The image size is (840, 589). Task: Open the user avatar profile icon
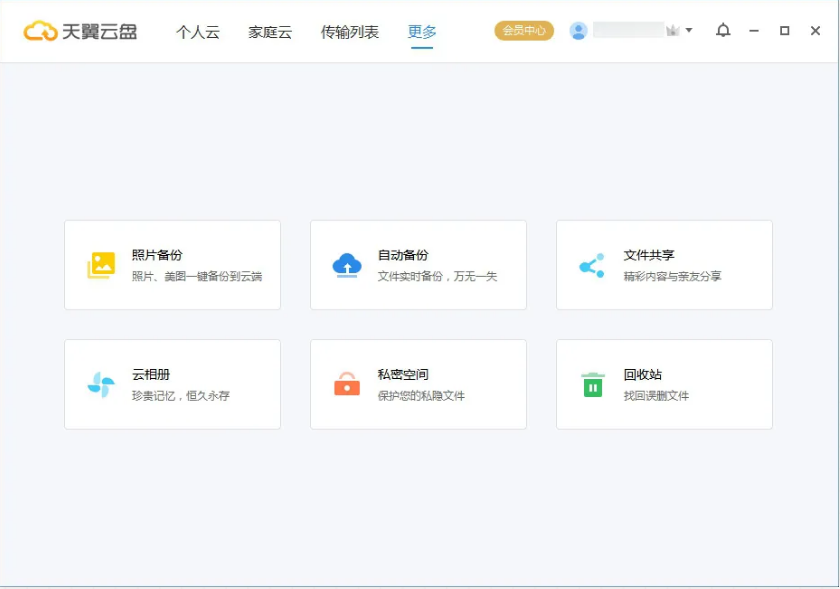pyautogui.click(x=578, y=30)
